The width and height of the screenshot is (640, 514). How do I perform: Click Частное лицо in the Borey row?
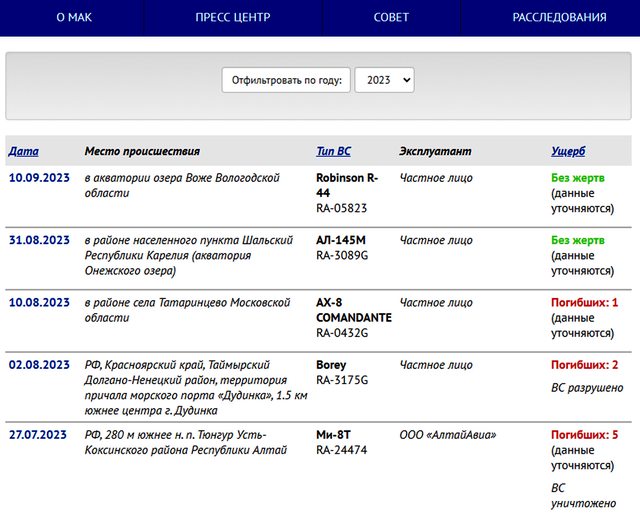tap(436, 365)
